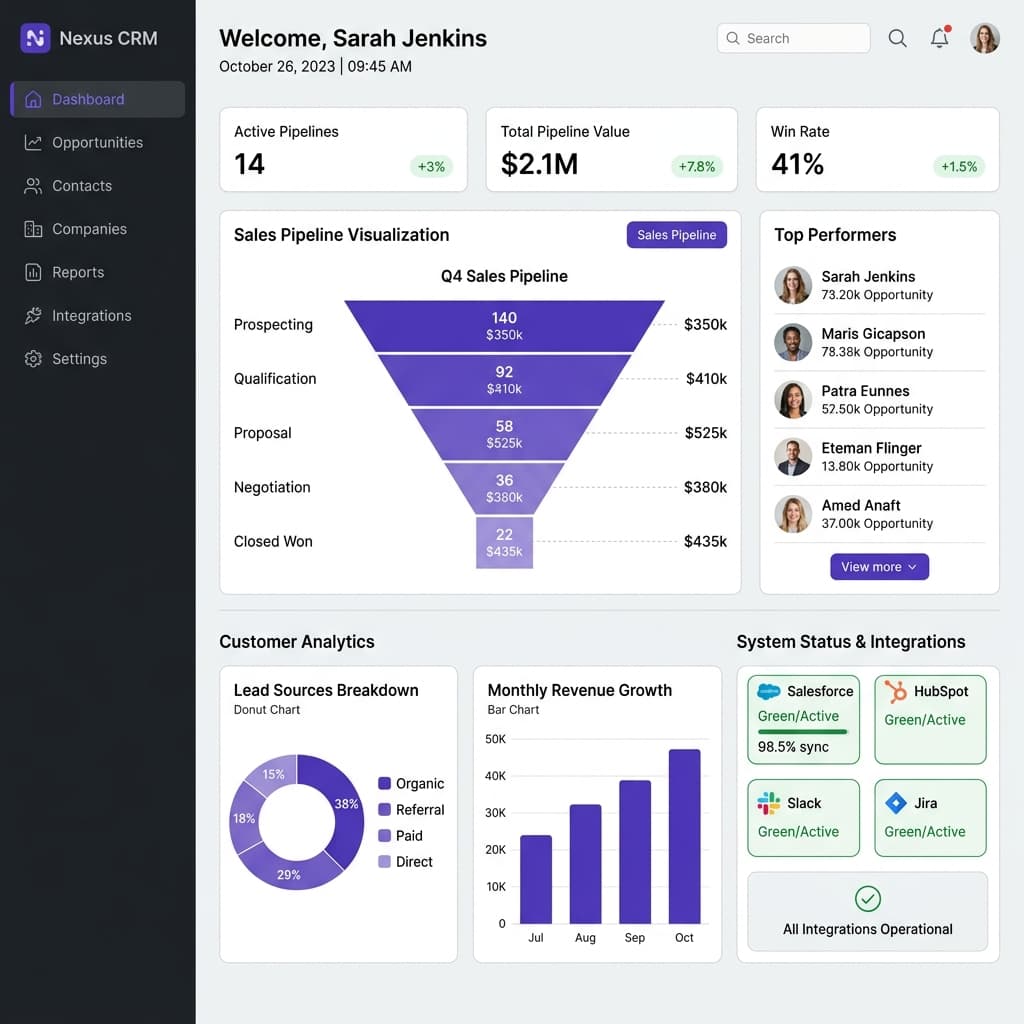Click the Referral legend color swatch
This screenshot has height=1024, width=1024.
click(385, 809)
